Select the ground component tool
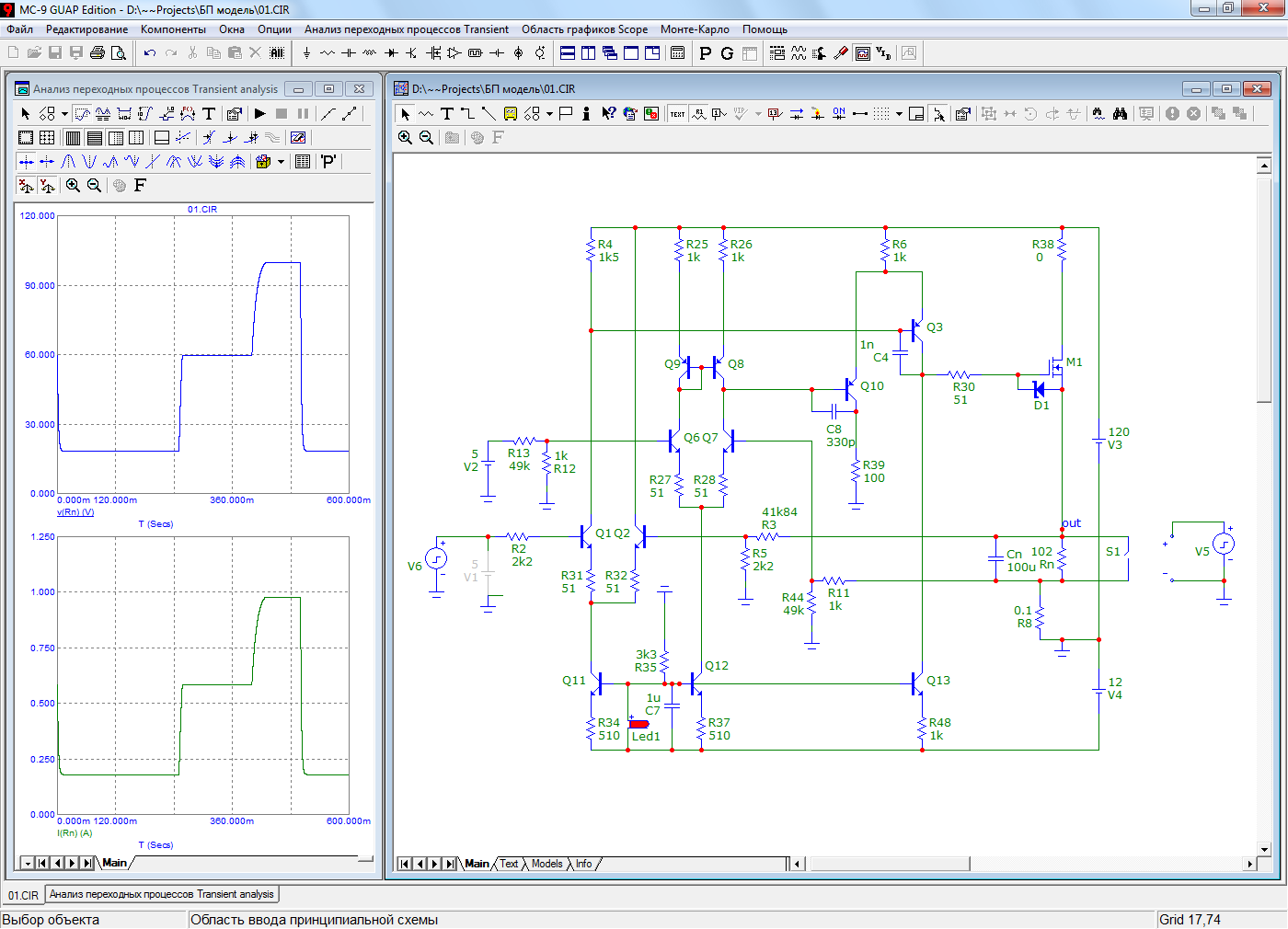 [306, 53]
